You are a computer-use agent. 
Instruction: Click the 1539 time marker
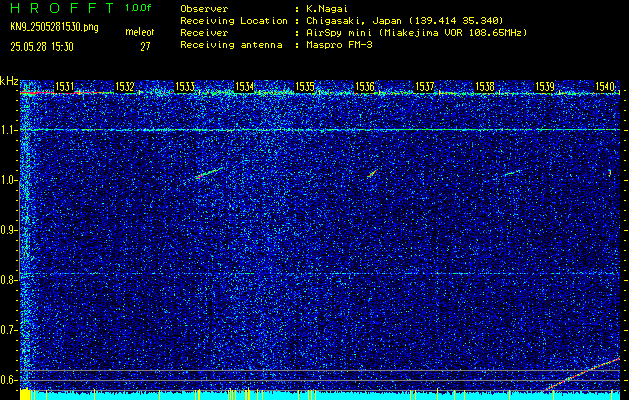click(545, 86)
